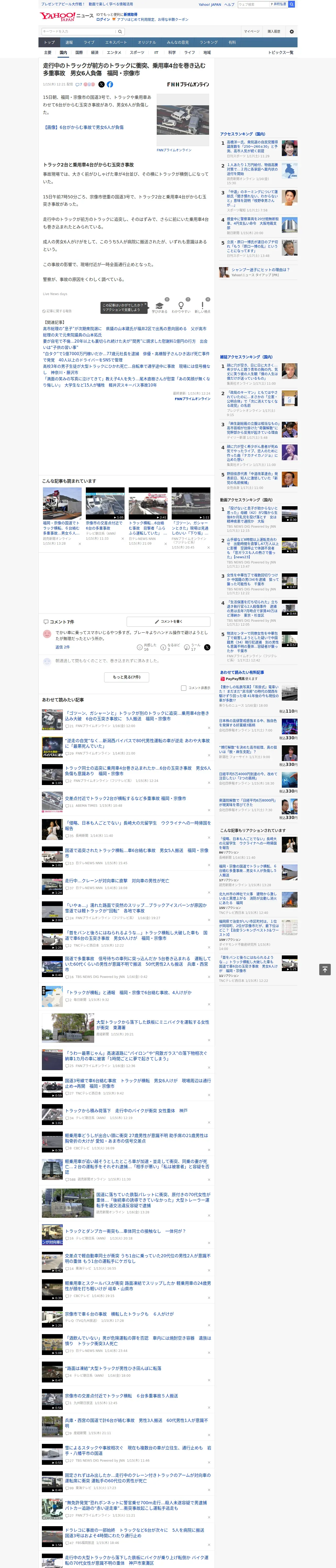The width and height of the screenshot is (336, 1568).
Task: Open トピックス一覧 link
Action: (x=281, y=52)
